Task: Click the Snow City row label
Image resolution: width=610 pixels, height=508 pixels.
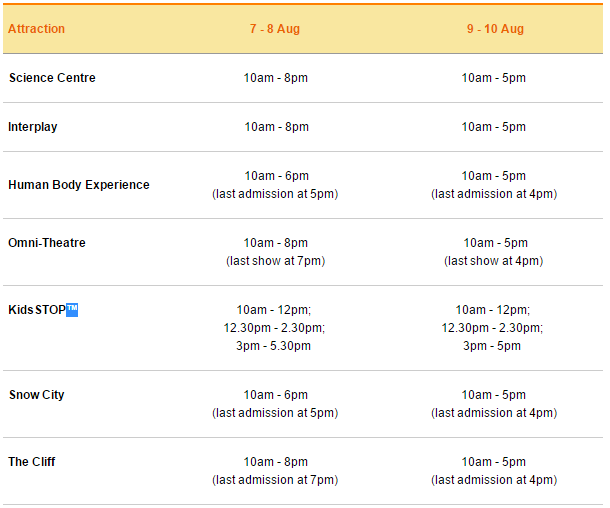Action: 37,395
